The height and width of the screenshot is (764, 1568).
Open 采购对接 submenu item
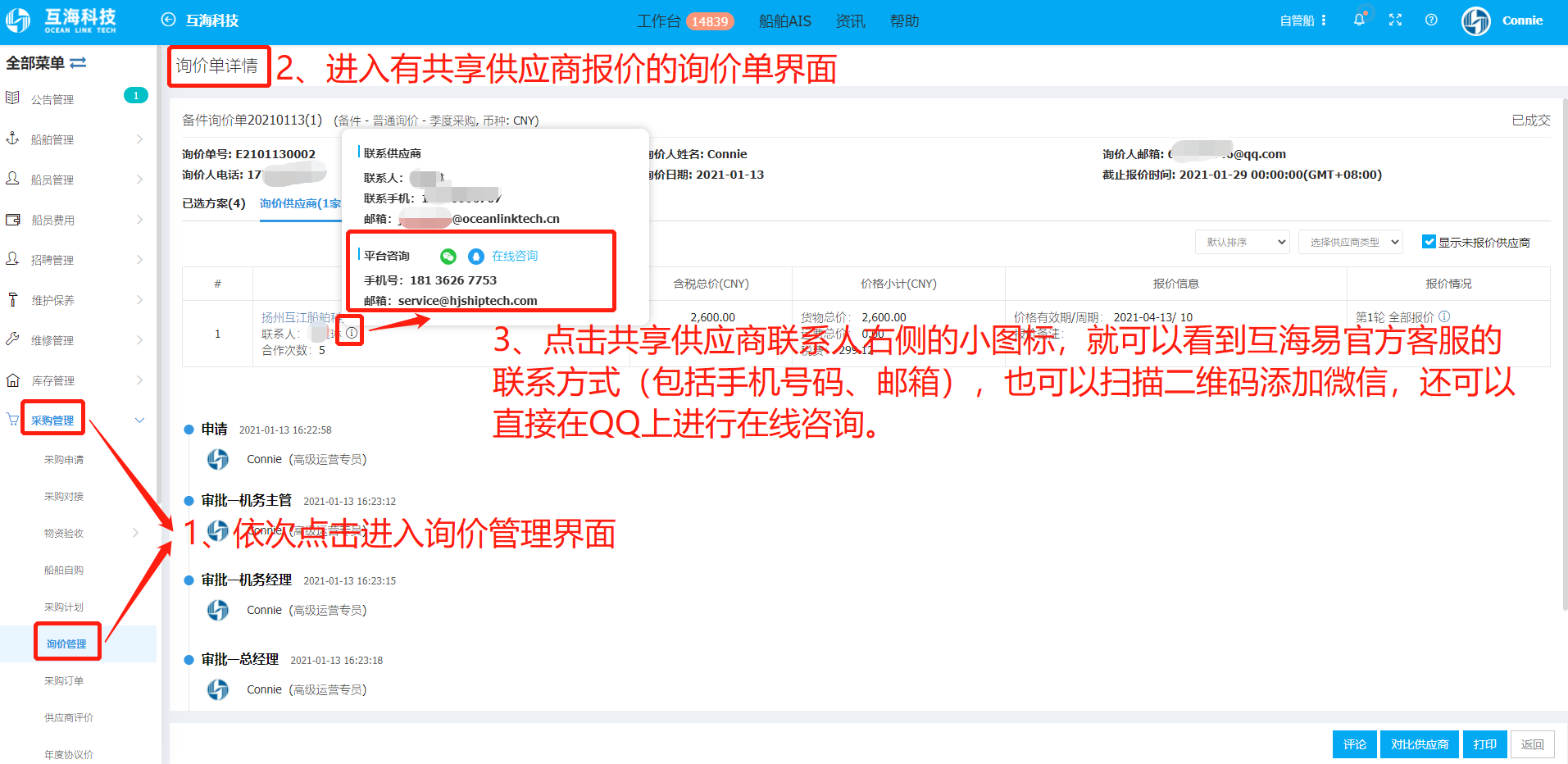tap(64, 497)
